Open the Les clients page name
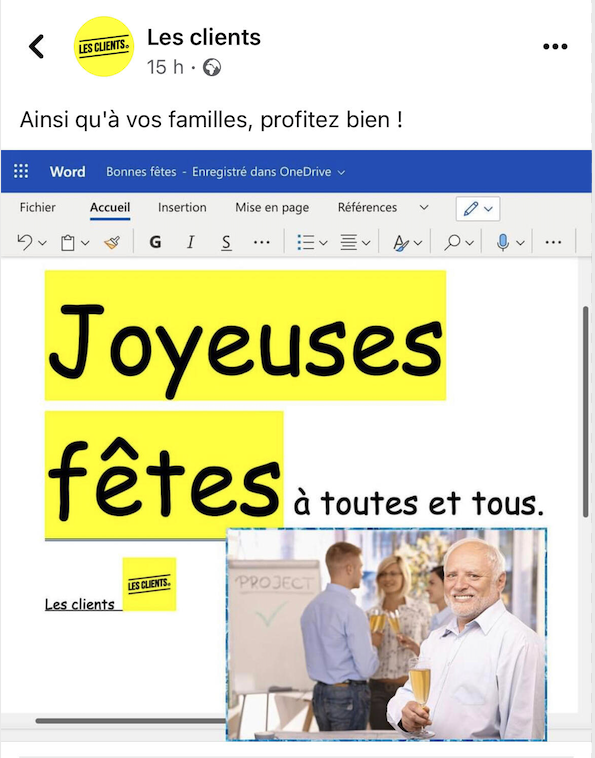The image size is (595, 758). (x=203, y=37)
